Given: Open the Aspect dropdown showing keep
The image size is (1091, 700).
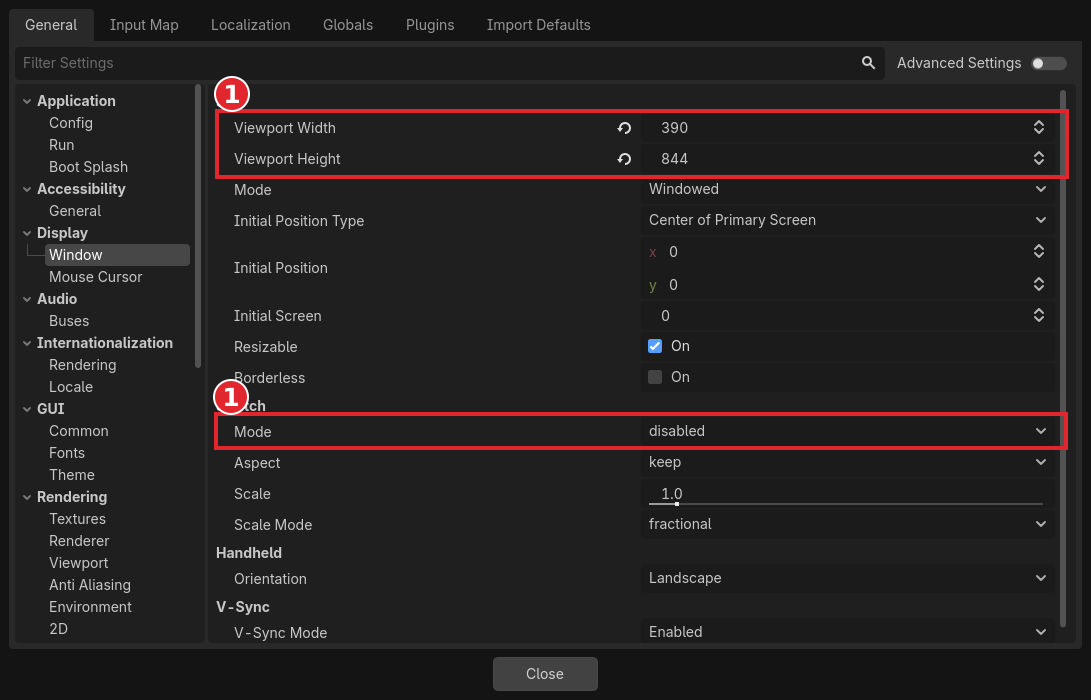Looking at the screenshot, I should point(847,462).
